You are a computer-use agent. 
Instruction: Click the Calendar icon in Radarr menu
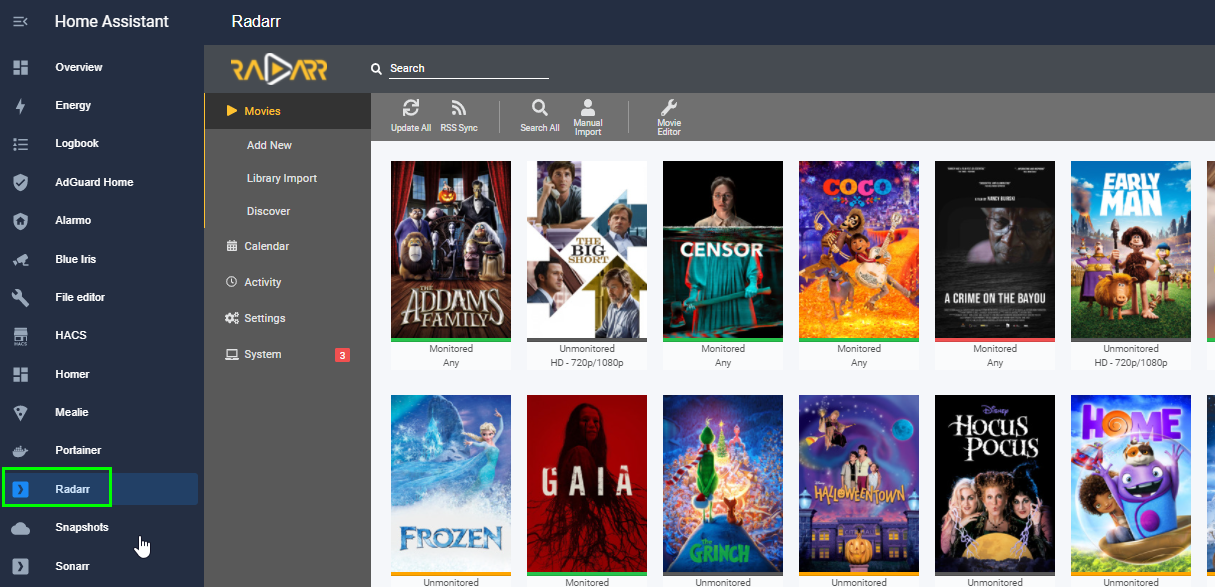[232, 246]
